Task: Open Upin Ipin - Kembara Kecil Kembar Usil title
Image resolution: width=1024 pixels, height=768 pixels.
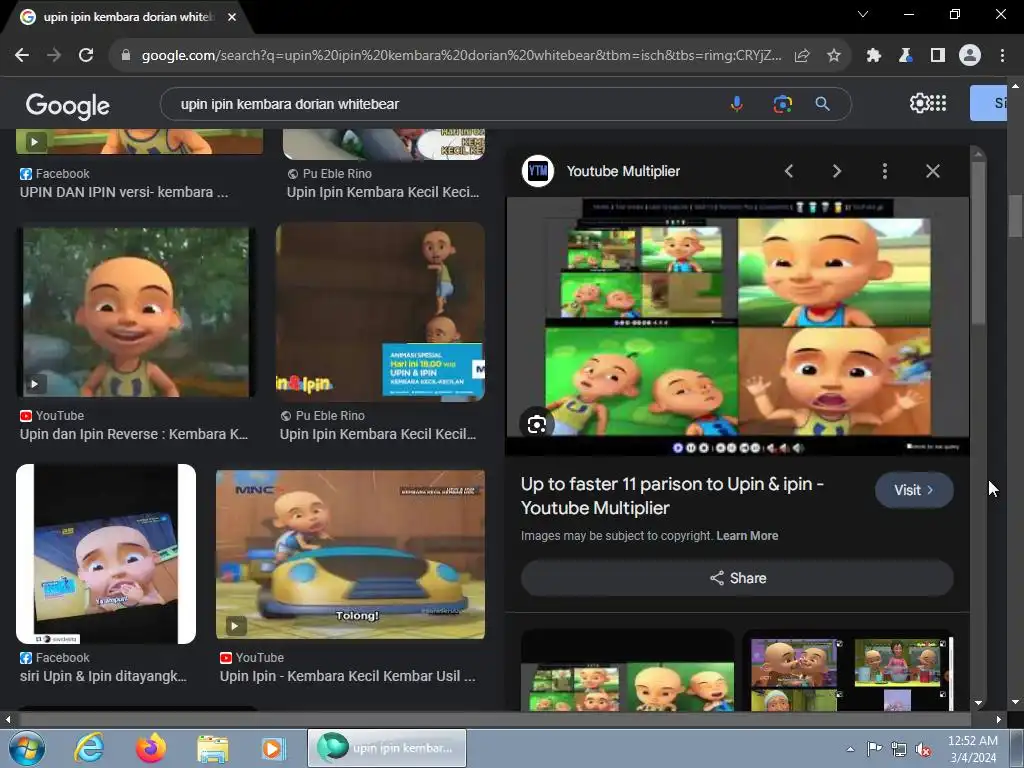Action: pyautogui.click(x=347, y=676)
